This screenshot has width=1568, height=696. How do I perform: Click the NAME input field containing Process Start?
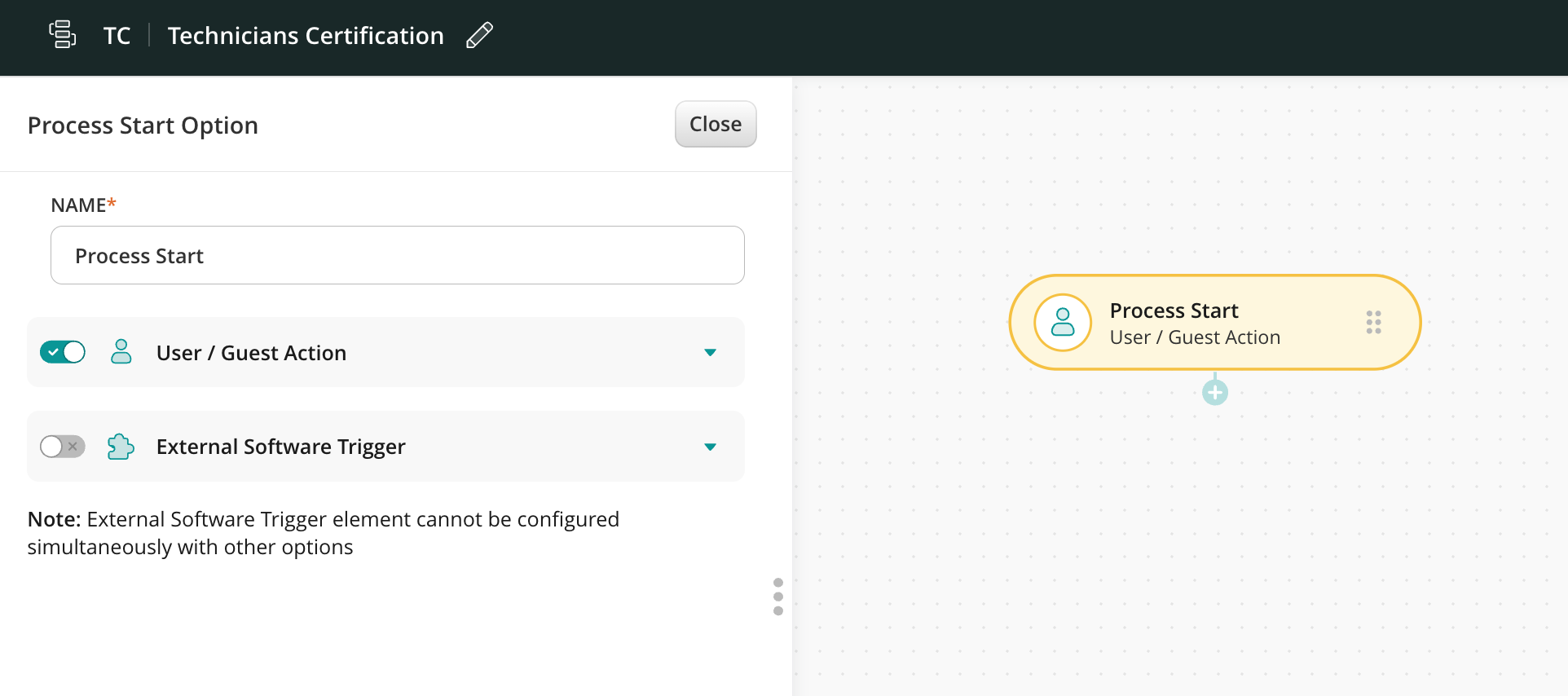click(x=397, y=256)
